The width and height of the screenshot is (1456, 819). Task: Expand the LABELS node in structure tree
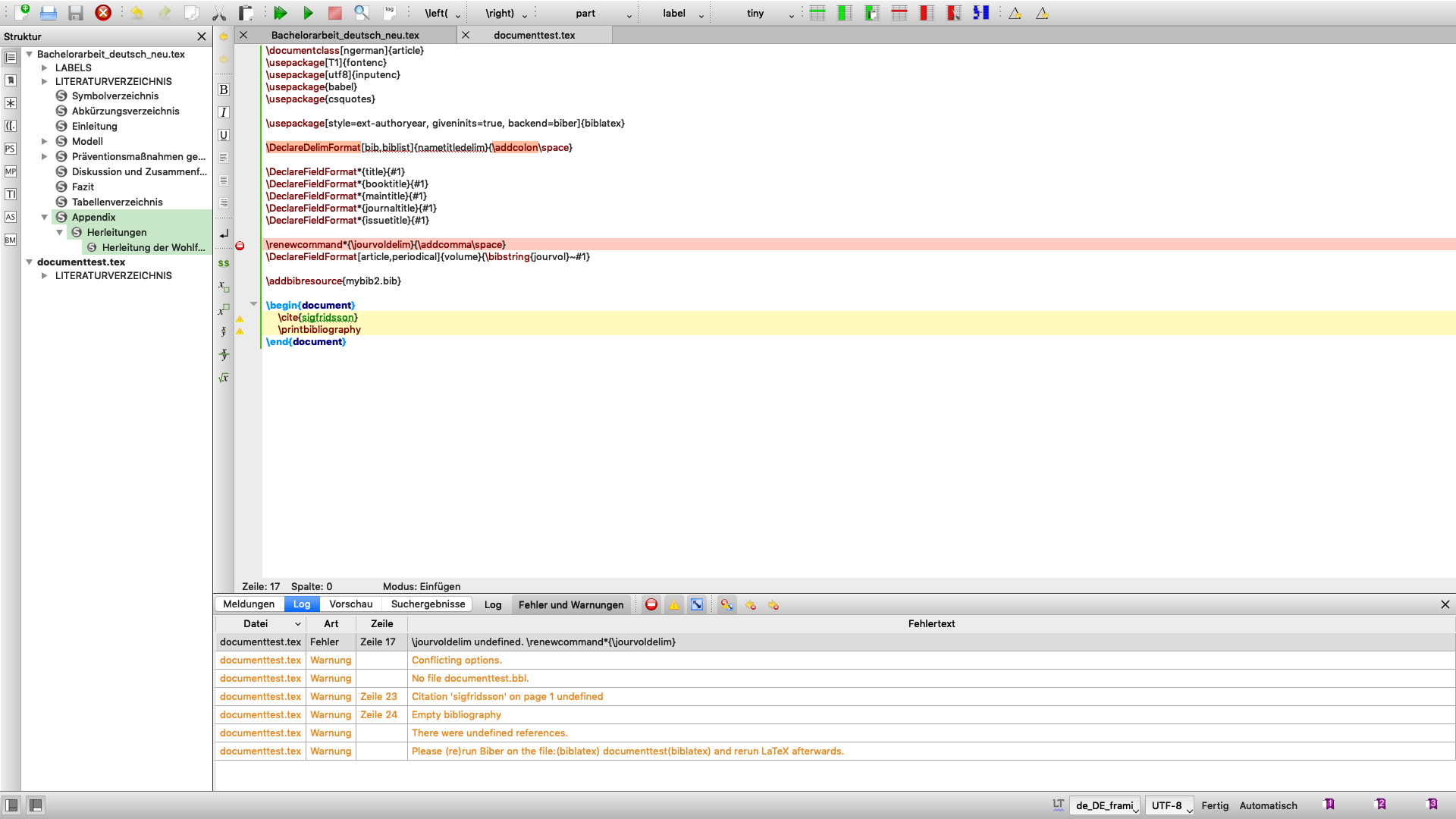(45, 67)
